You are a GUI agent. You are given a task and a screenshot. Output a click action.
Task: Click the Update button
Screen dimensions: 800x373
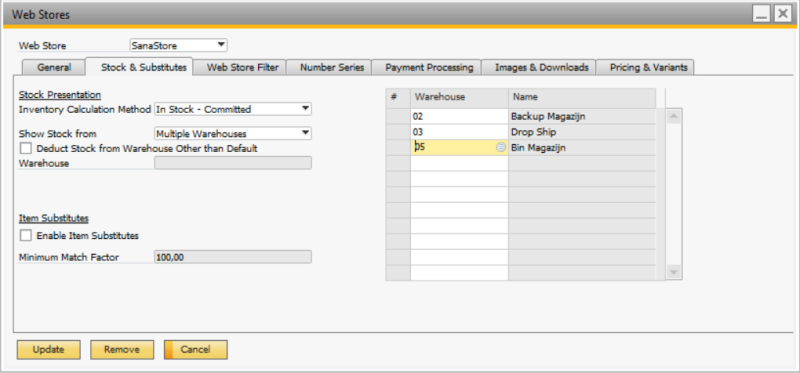click(48, 350)
